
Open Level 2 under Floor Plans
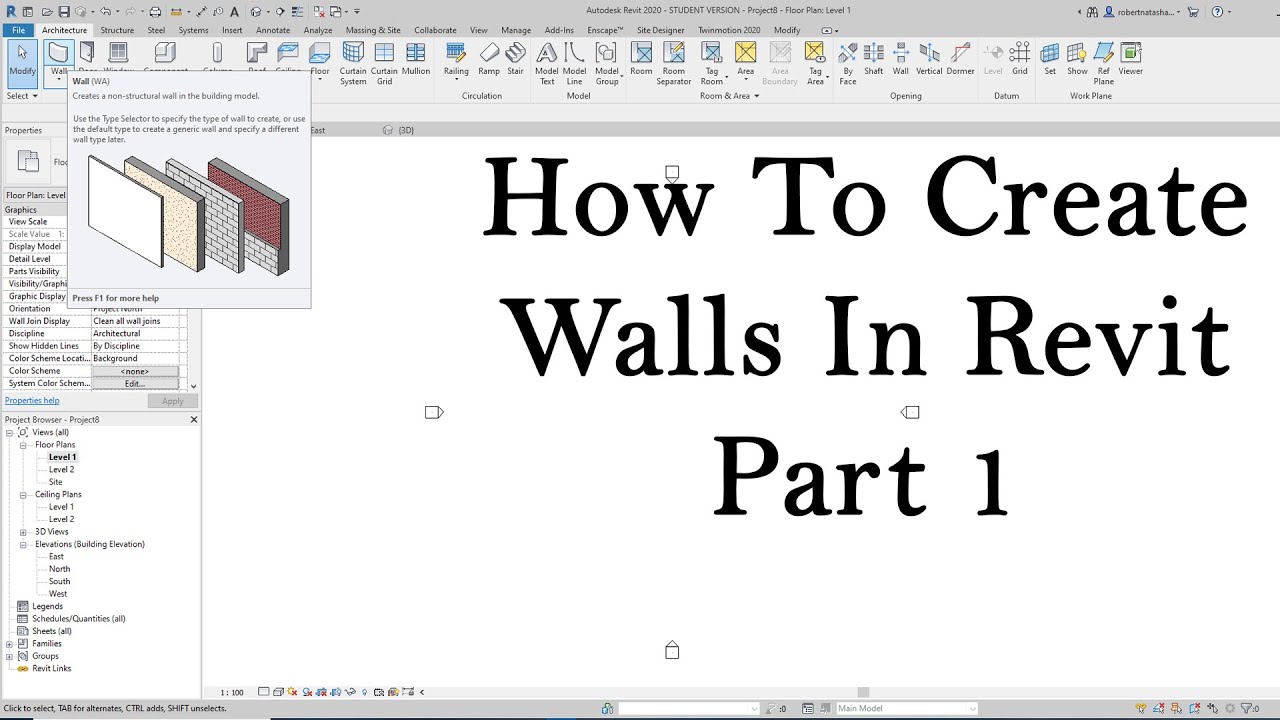(x=62, y=469)
